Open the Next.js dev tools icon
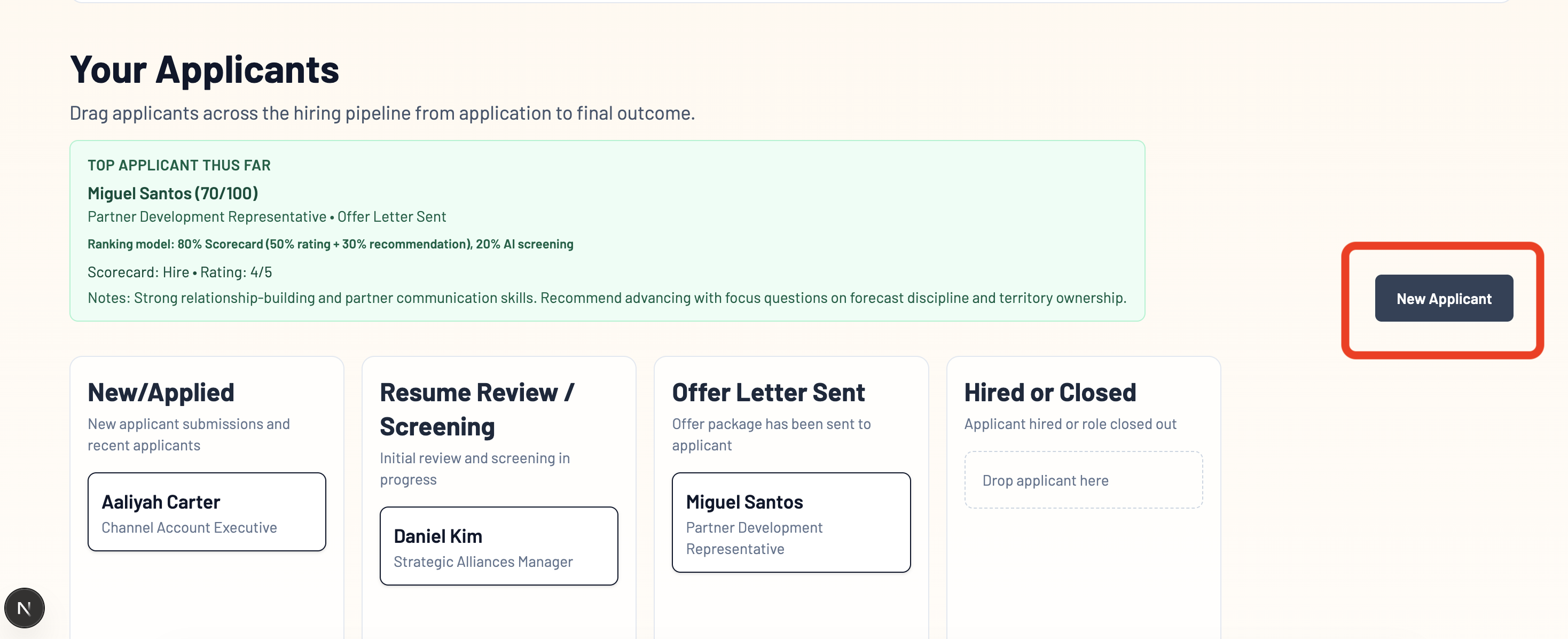1568x639 pixels. [x=25, y=607]
